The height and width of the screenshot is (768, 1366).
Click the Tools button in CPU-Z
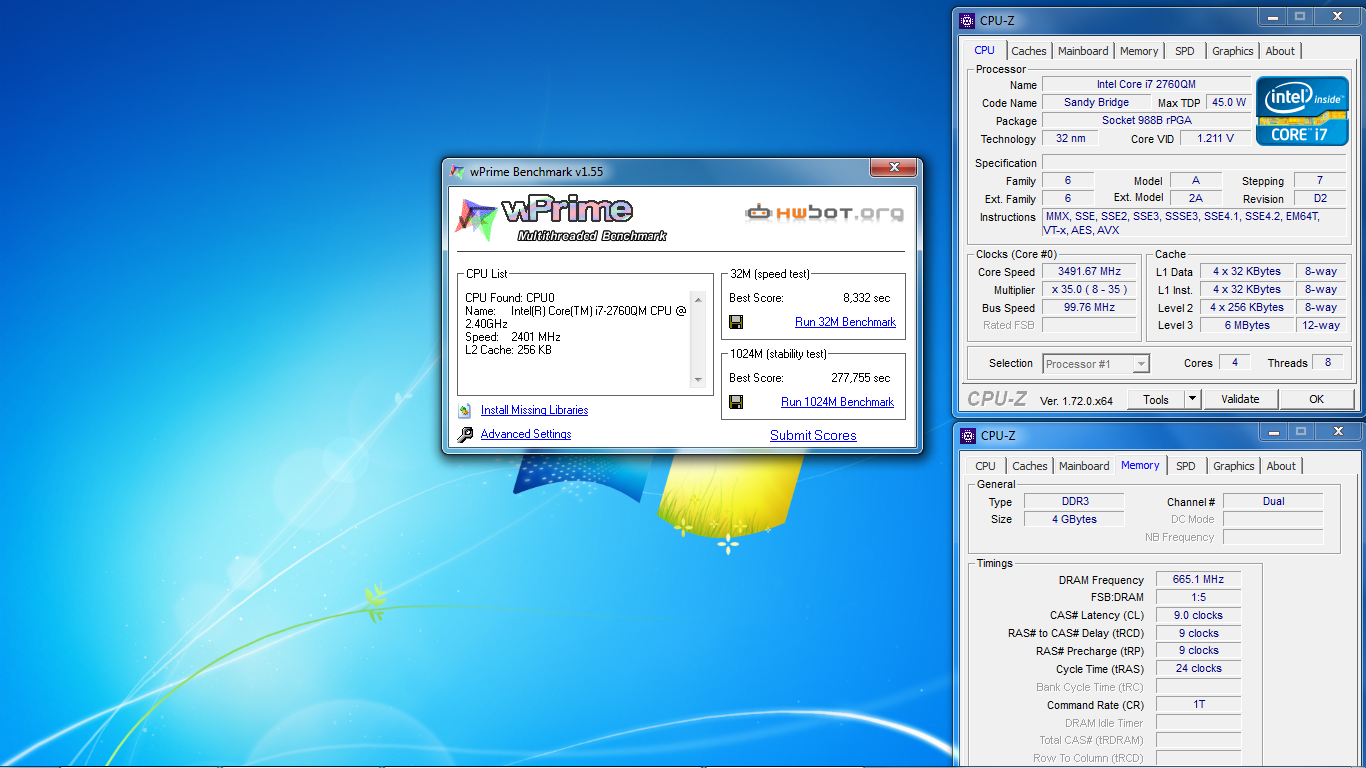coord(1156,399)
